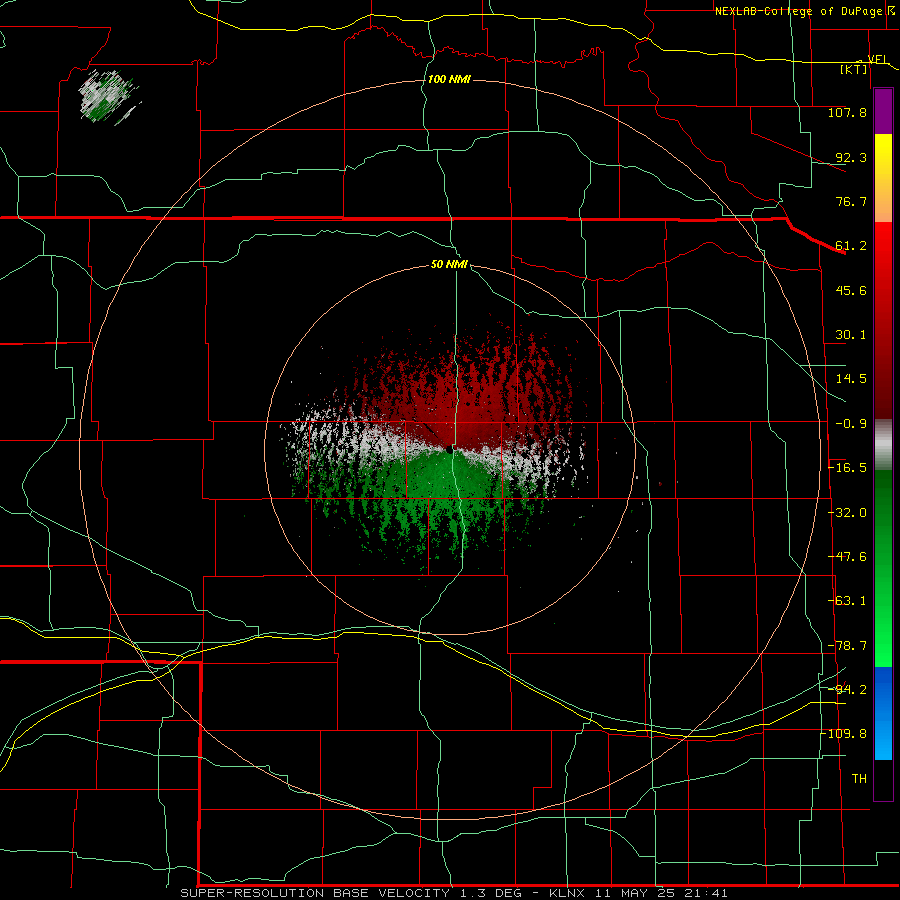Click the VEL legend title
Image resolution: width=900 pixels, height=900 pixels.
(878, 59)
